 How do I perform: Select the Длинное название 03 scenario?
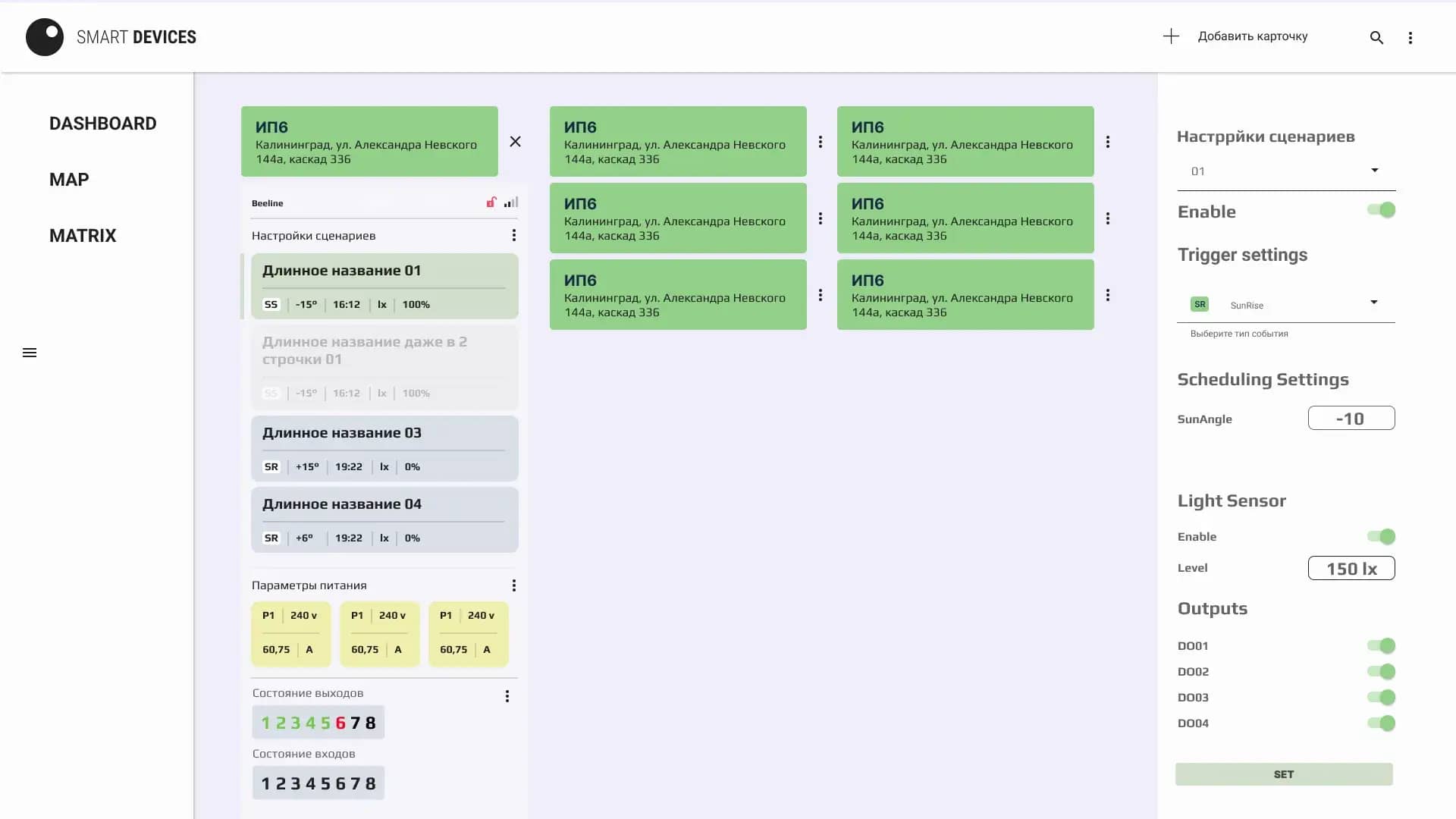click(x=384, y=448)
